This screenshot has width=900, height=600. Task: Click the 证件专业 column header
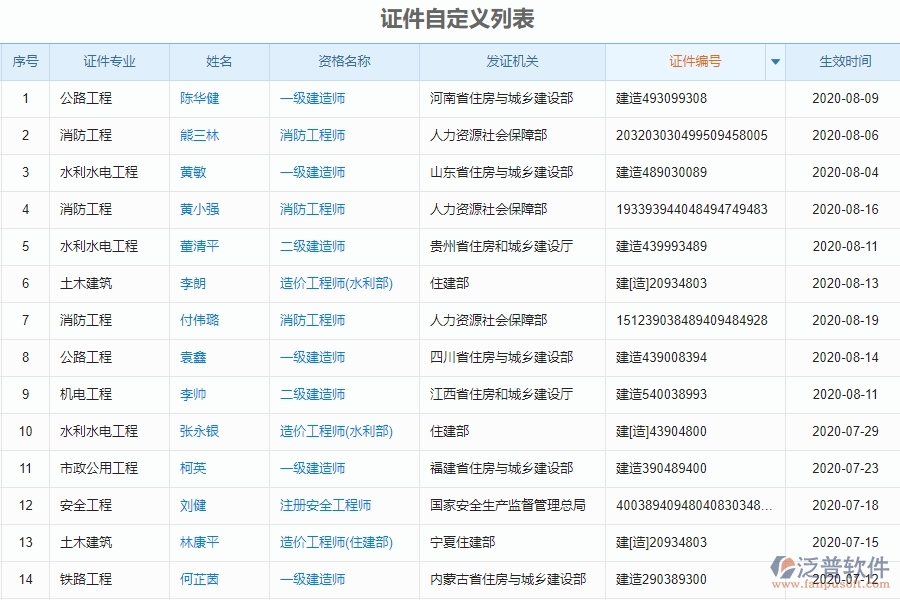click(x=108, y=61)
